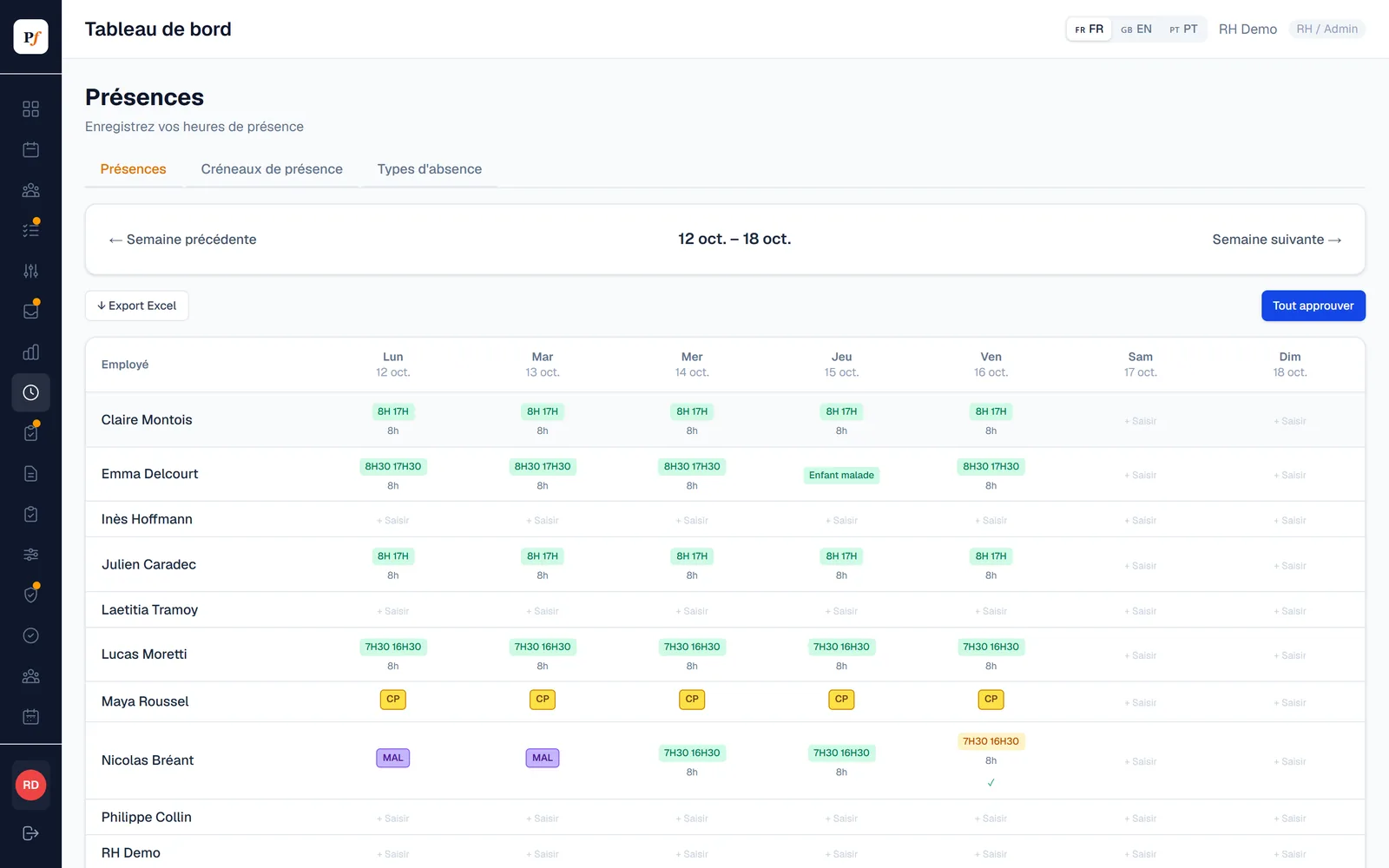Click Saisir for Claire Montois on Saturday
The image size is (1389, 868).
point(1141,421)
